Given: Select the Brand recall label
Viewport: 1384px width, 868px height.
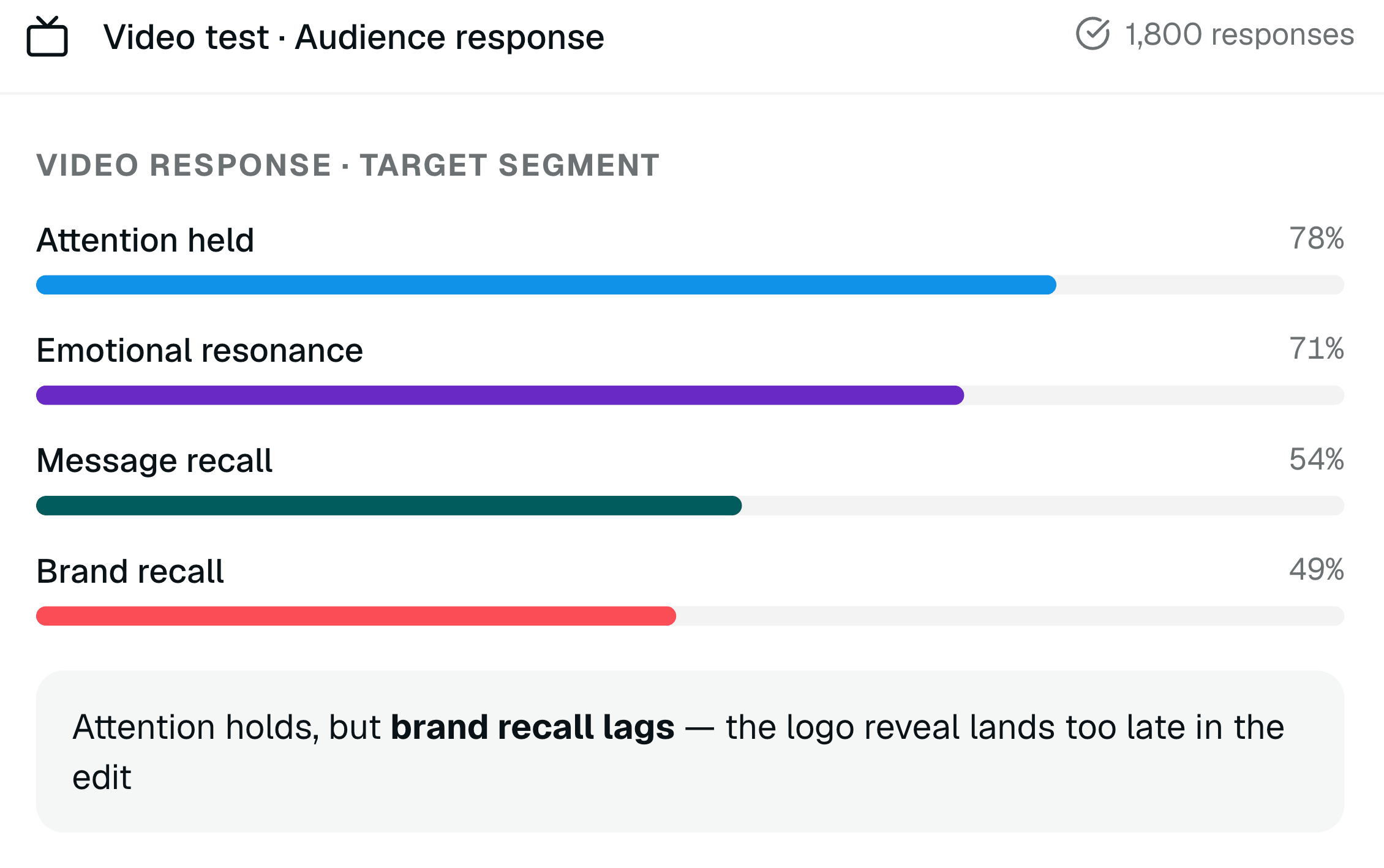Looking at the screenshot, I should pos(130,572).
